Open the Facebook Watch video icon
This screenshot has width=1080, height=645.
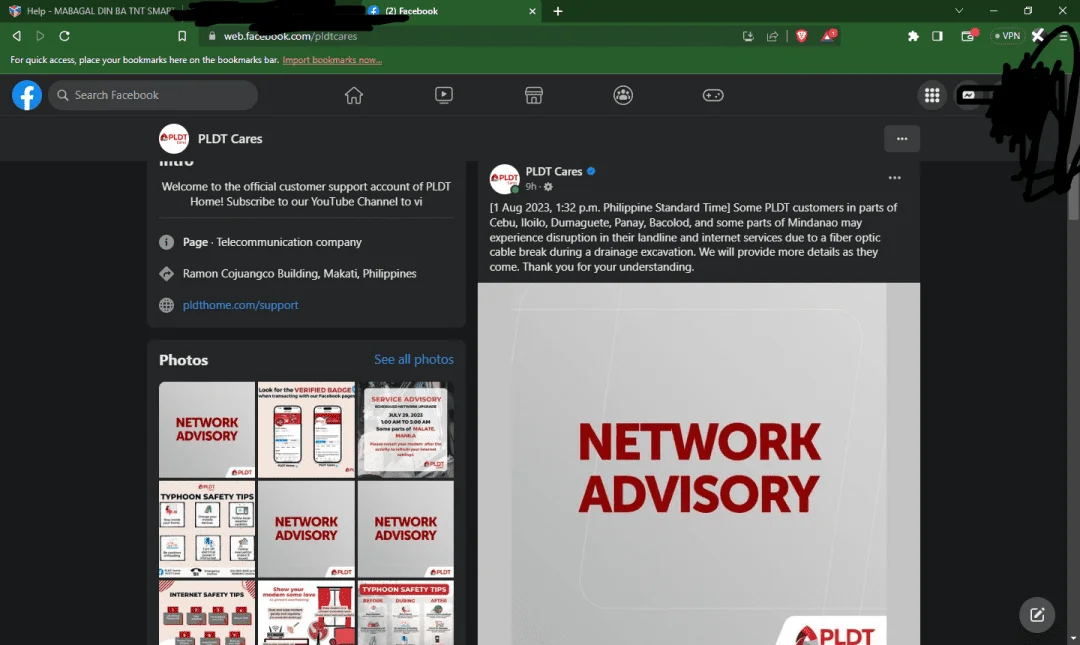point(444,95)
